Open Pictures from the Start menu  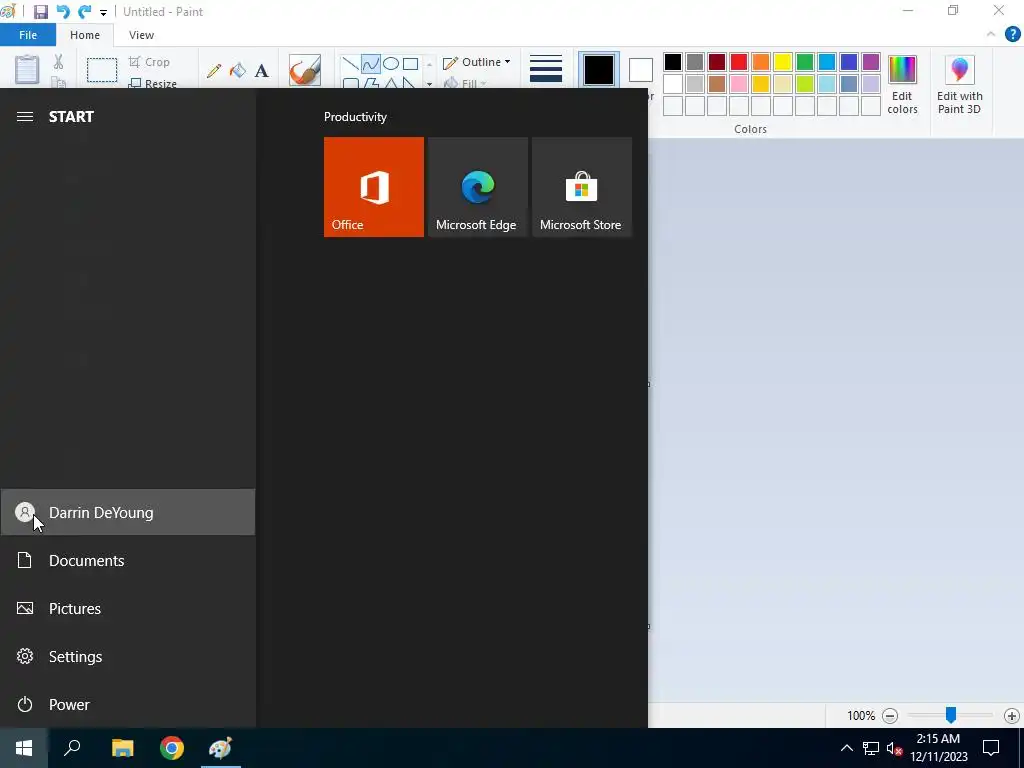[x=127, y=609]
